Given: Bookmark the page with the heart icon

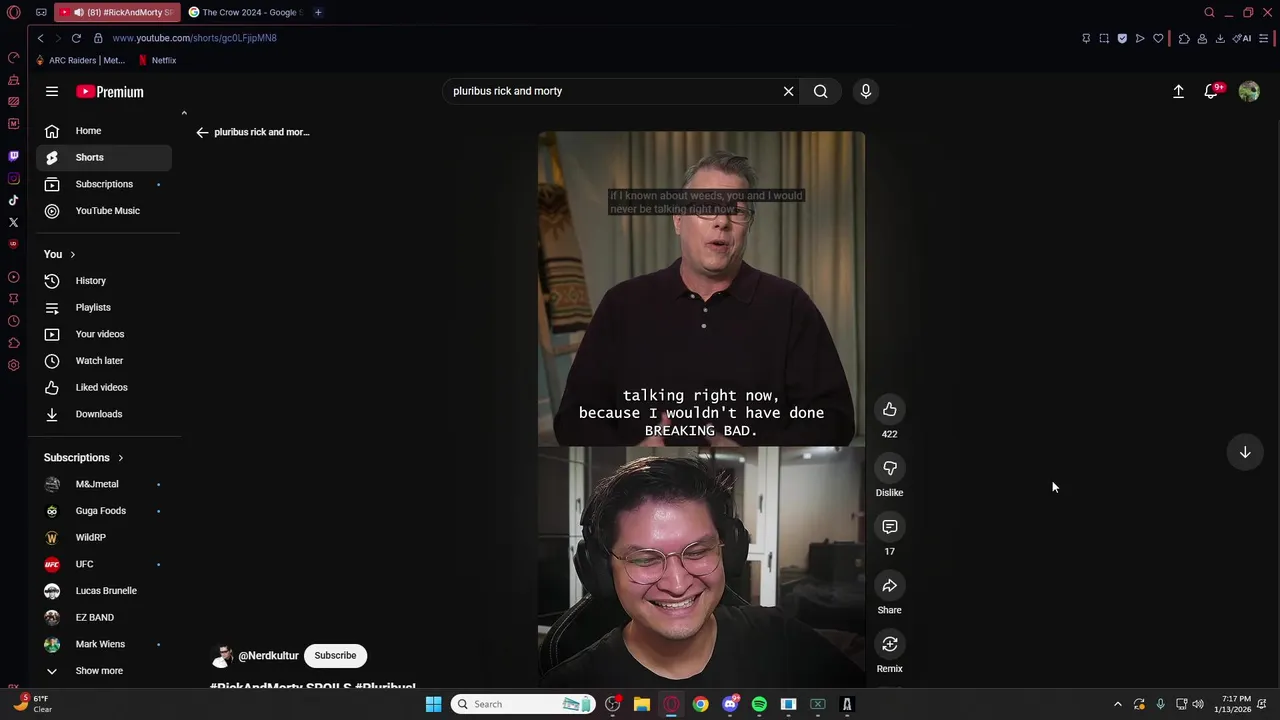Looking at the screenshot, I should 1158,38.
